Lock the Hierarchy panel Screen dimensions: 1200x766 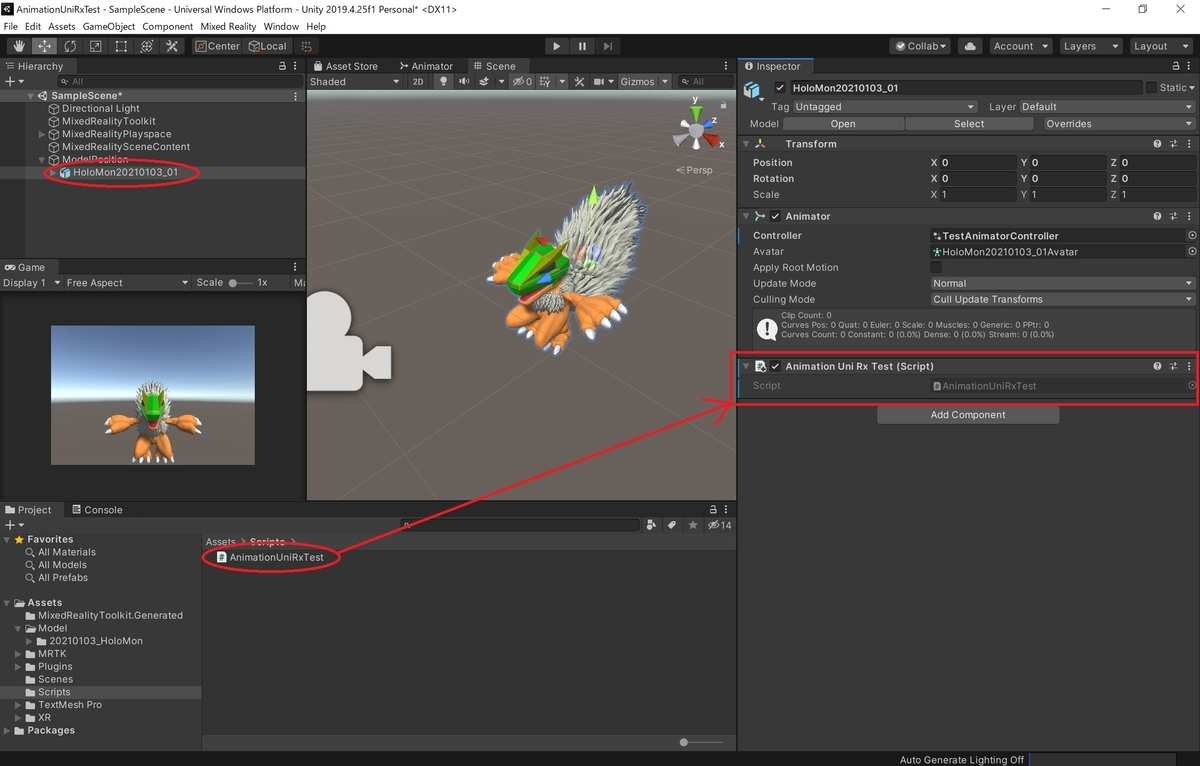coord(283,66)
